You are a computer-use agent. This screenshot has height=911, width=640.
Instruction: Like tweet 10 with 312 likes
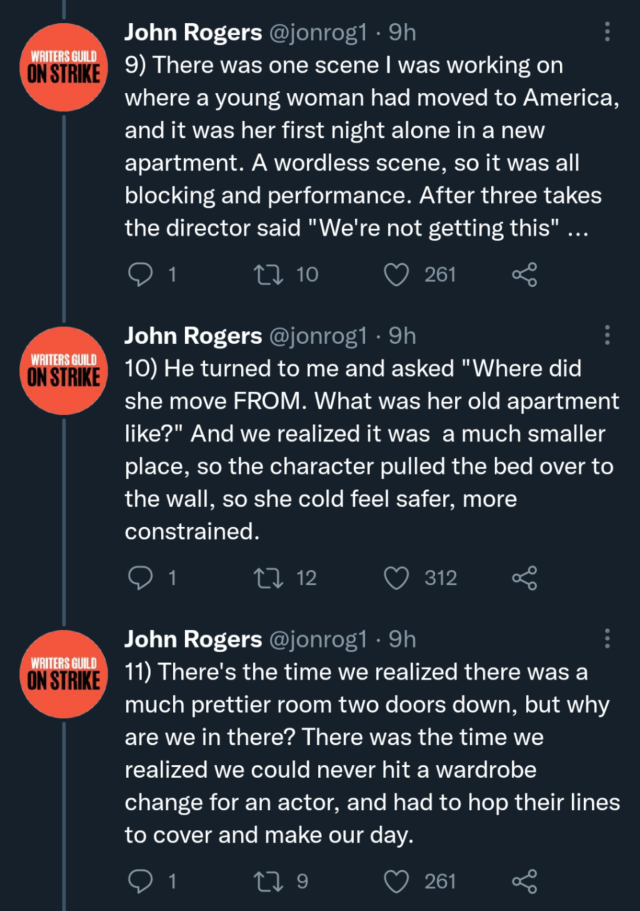397,577
